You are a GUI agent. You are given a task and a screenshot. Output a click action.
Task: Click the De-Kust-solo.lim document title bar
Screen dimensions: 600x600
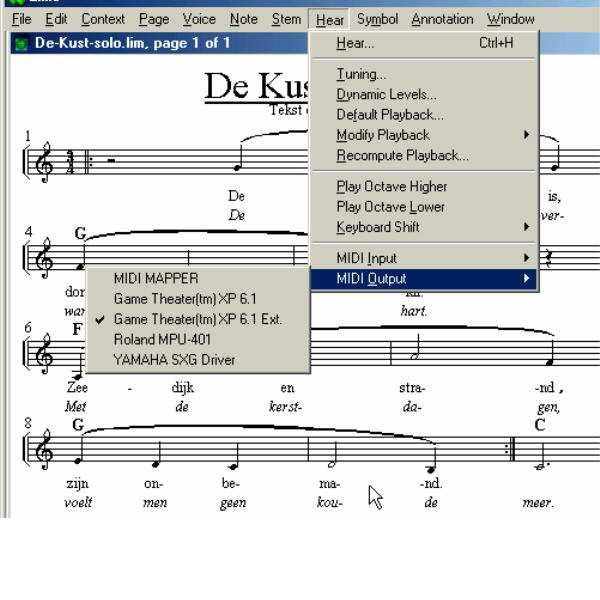[x=159, y=43]
